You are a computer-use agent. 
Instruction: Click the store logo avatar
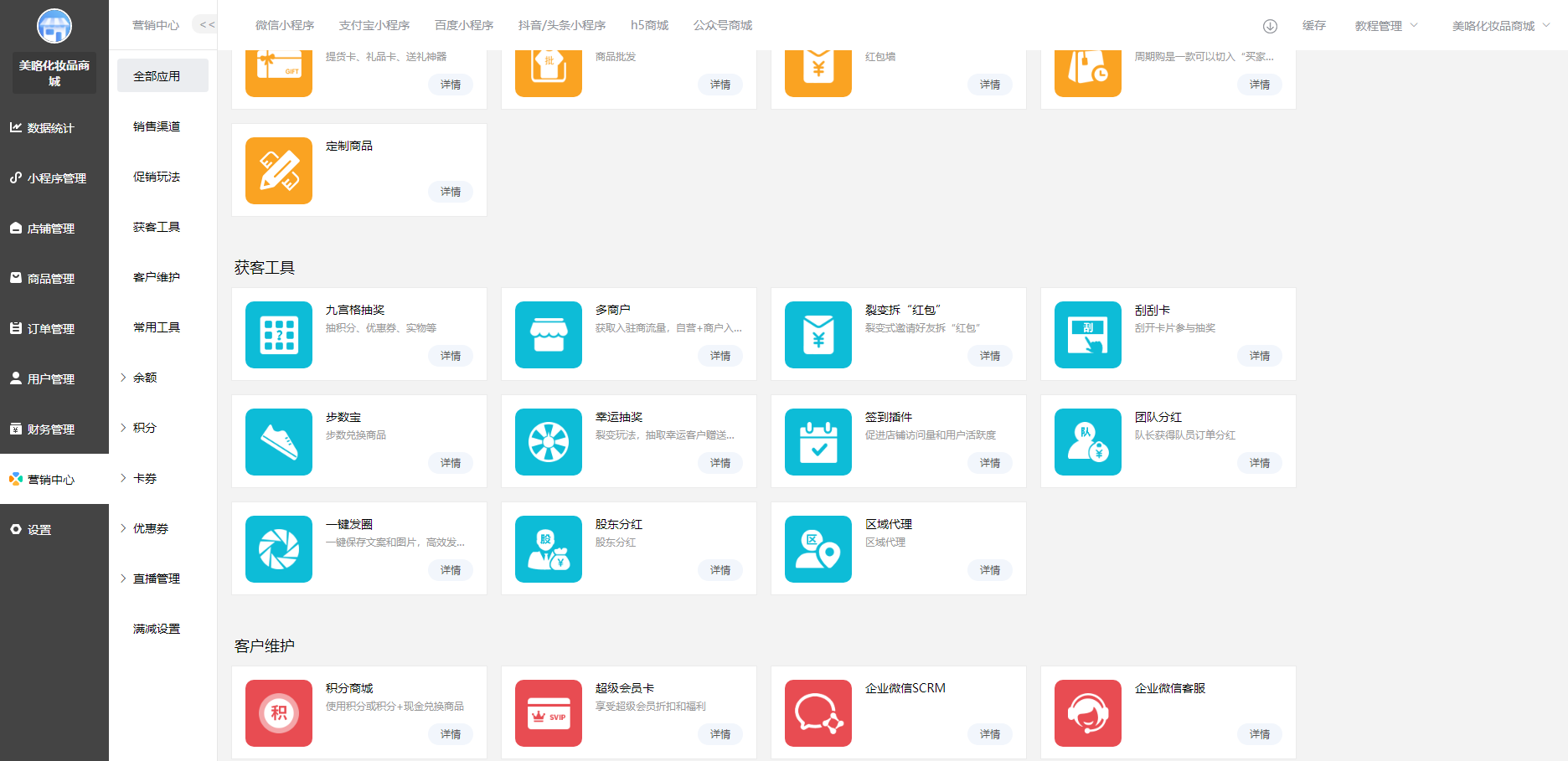click(x=54, y=26)
